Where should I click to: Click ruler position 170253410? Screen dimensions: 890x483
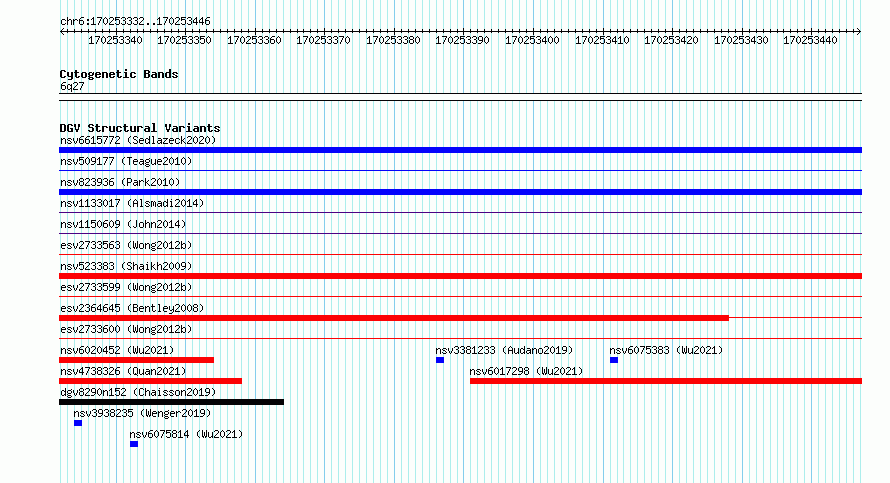coord(602,40)
